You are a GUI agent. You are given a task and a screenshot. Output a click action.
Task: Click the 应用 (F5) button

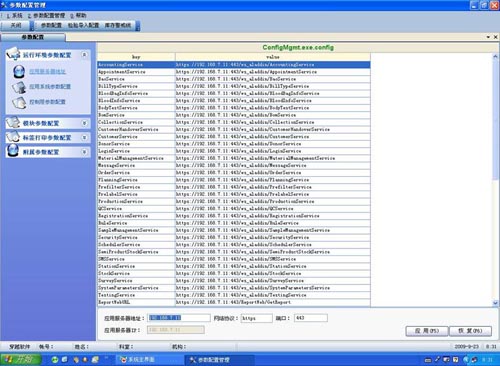click(427, 331)
